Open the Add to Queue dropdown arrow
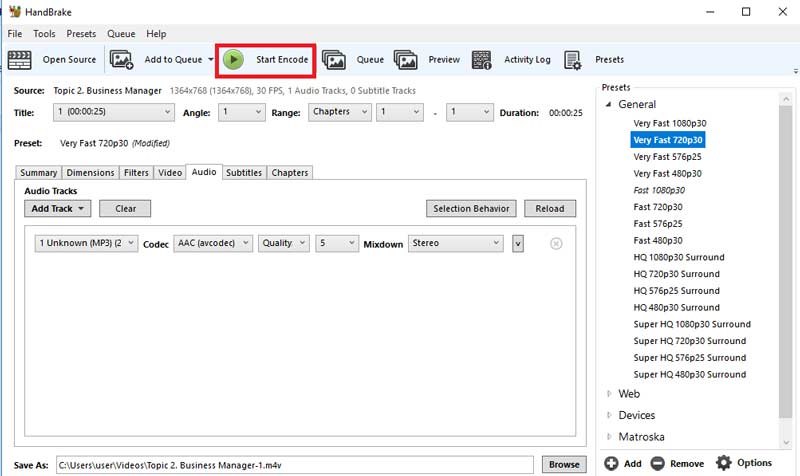This screenshot has height=476, width=800. pyautogui.click(x=211, y=60)
